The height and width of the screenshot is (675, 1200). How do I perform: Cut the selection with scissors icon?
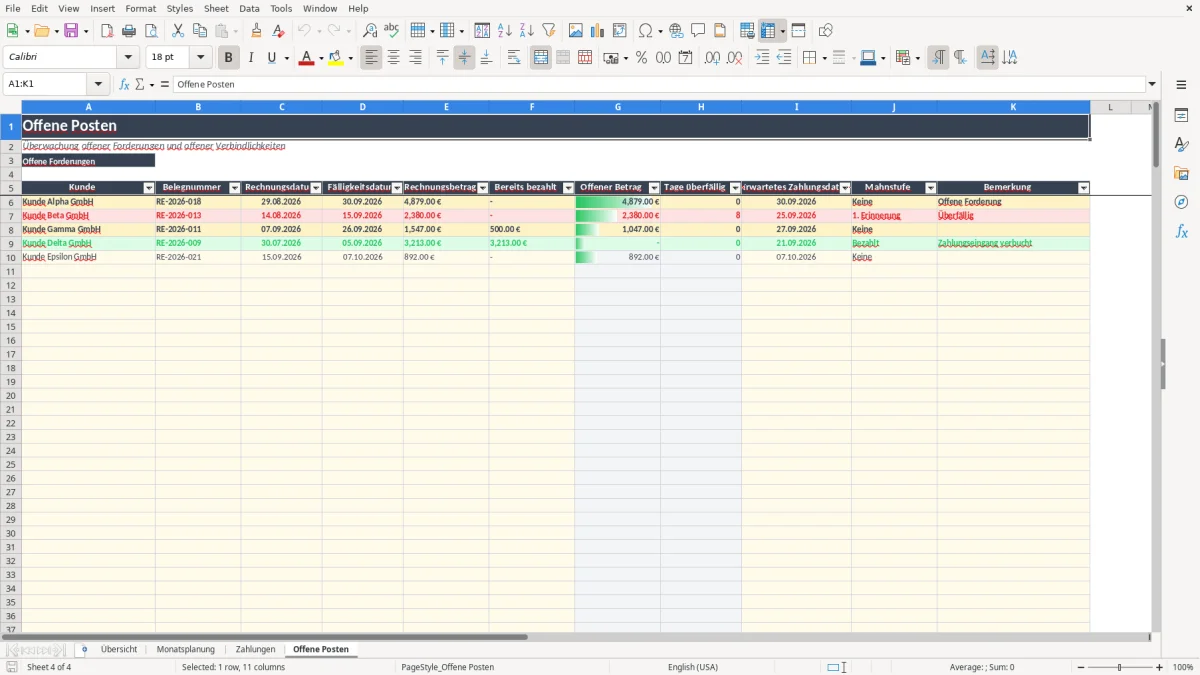[177, 31]
